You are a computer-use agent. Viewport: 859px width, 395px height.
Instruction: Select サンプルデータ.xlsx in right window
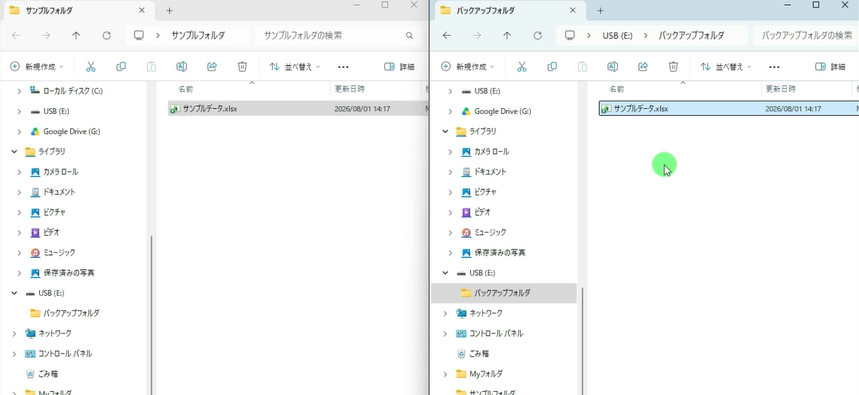pos(729,109)
